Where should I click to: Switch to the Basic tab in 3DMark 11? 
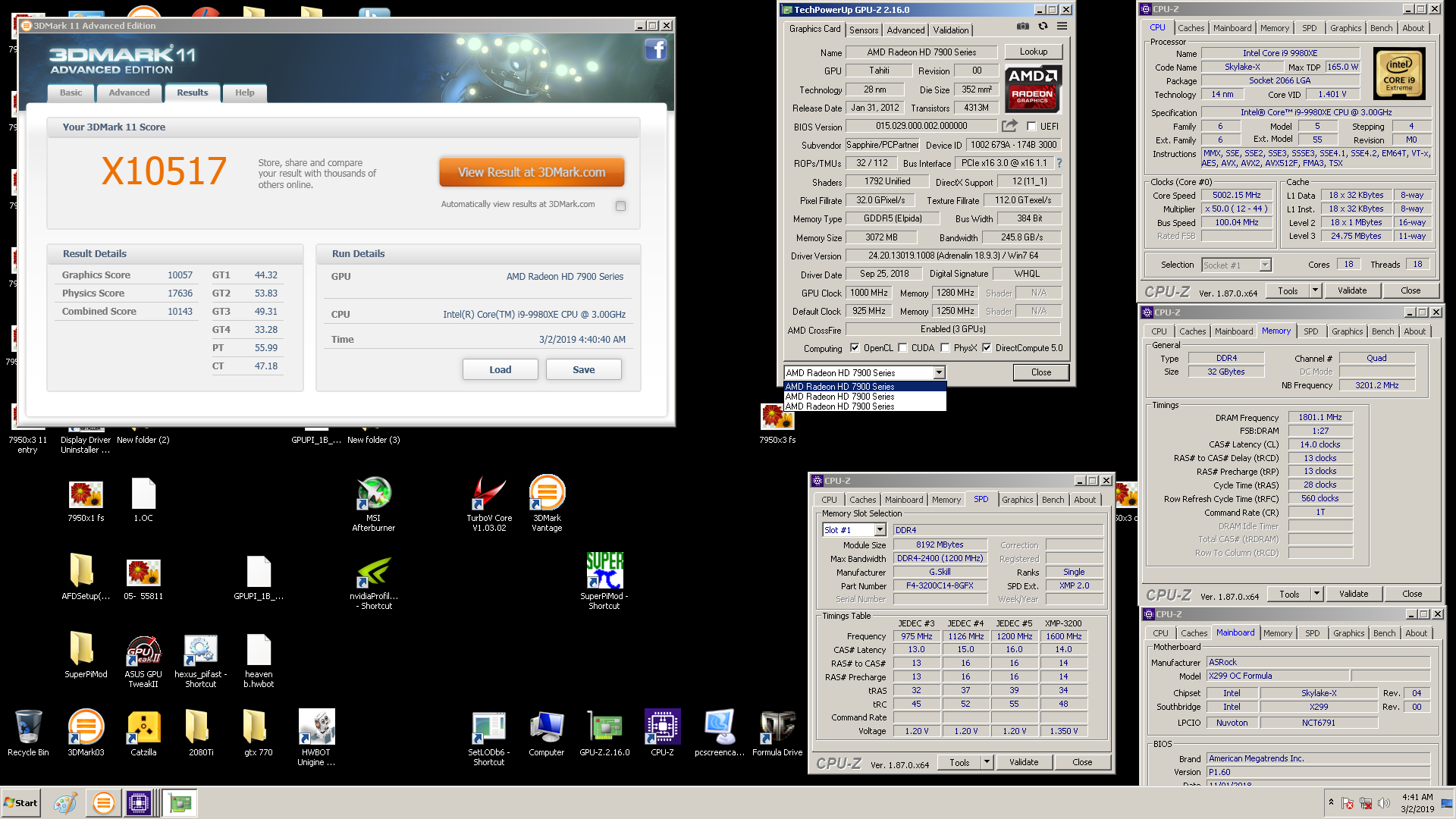(71, 93)
